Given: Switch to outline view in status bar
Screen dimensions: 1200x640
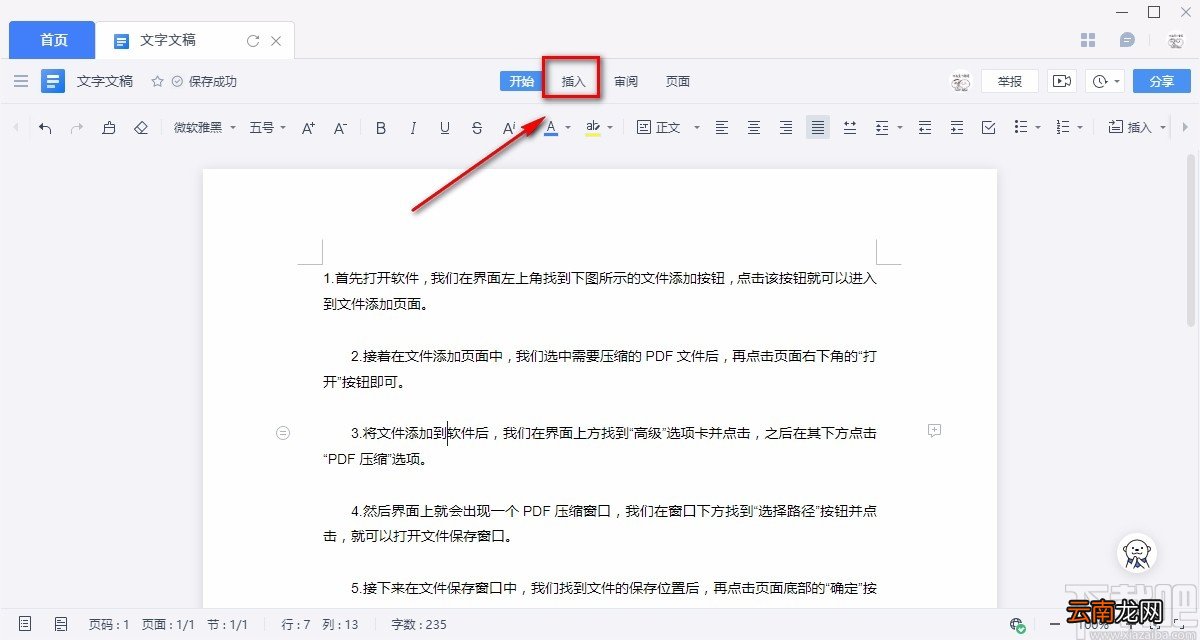Looking at the screenshot, I should pos(61,624).
